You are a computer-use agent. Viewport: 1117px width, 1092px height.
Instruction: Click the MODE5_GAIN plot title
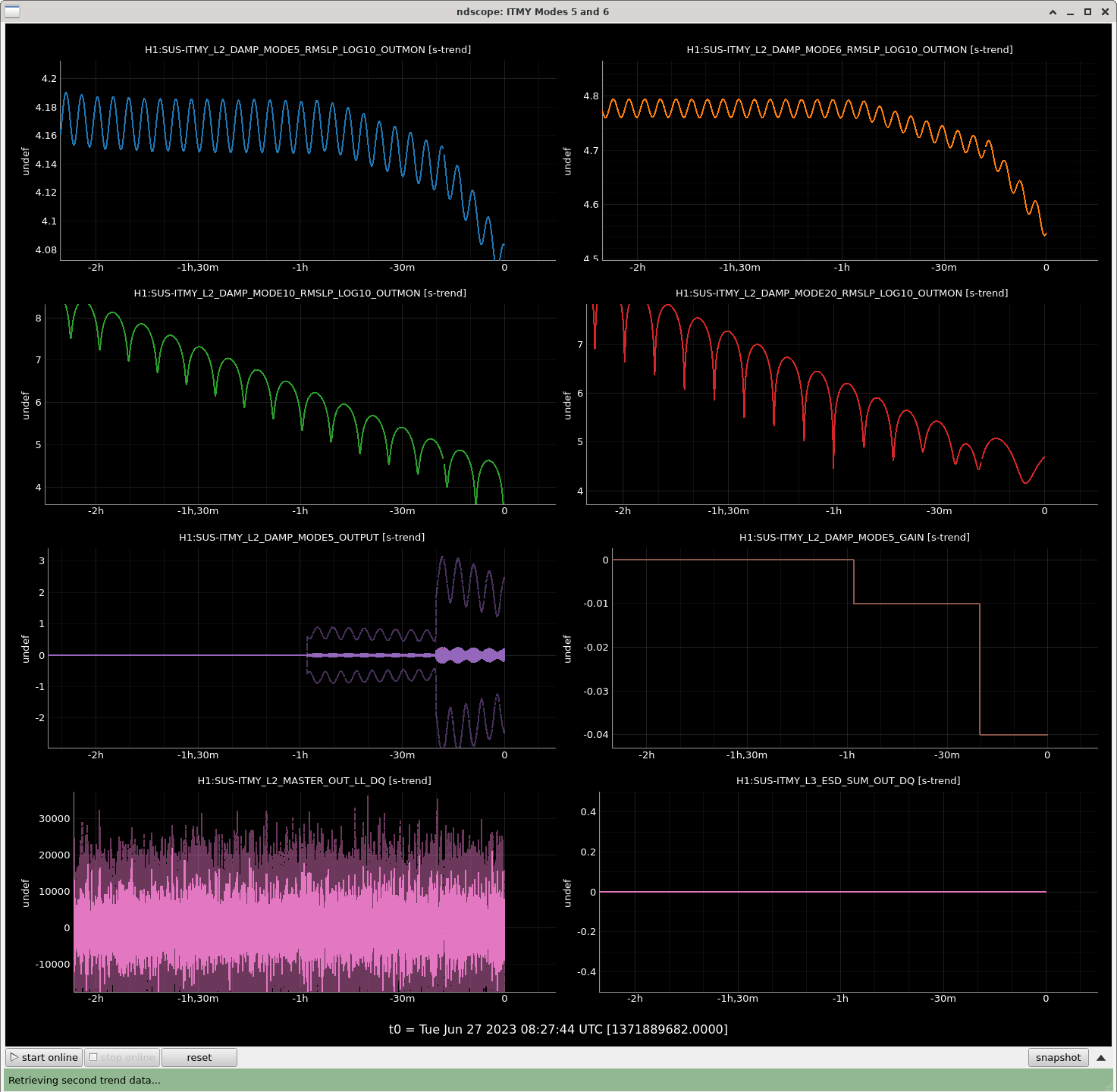click(x=854, y=537)
